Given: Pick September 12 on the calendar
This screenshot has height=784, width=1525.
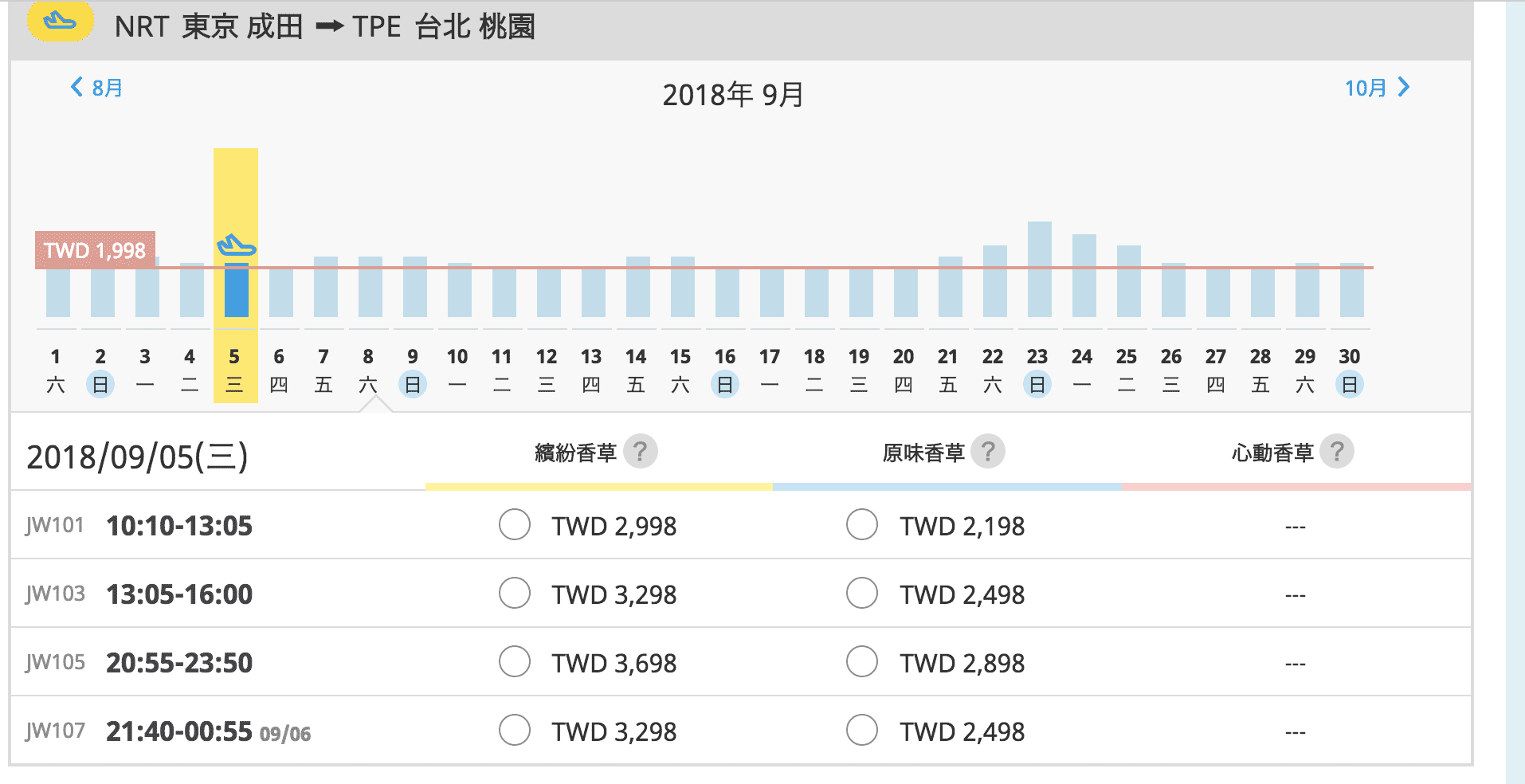Looking at the screenshot, I should click(x=547, y=370).
